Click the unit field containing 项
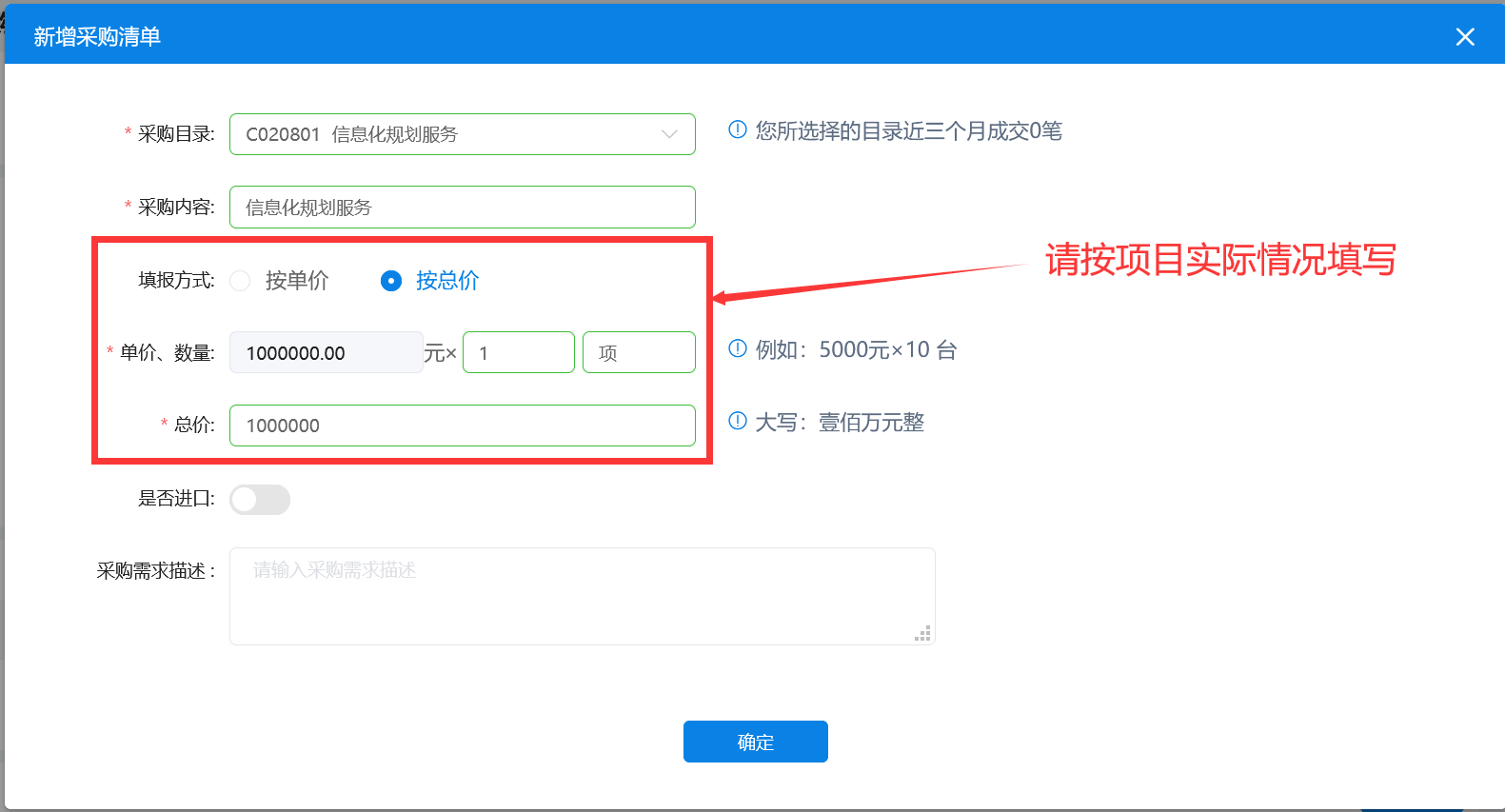 coord(638,353)
